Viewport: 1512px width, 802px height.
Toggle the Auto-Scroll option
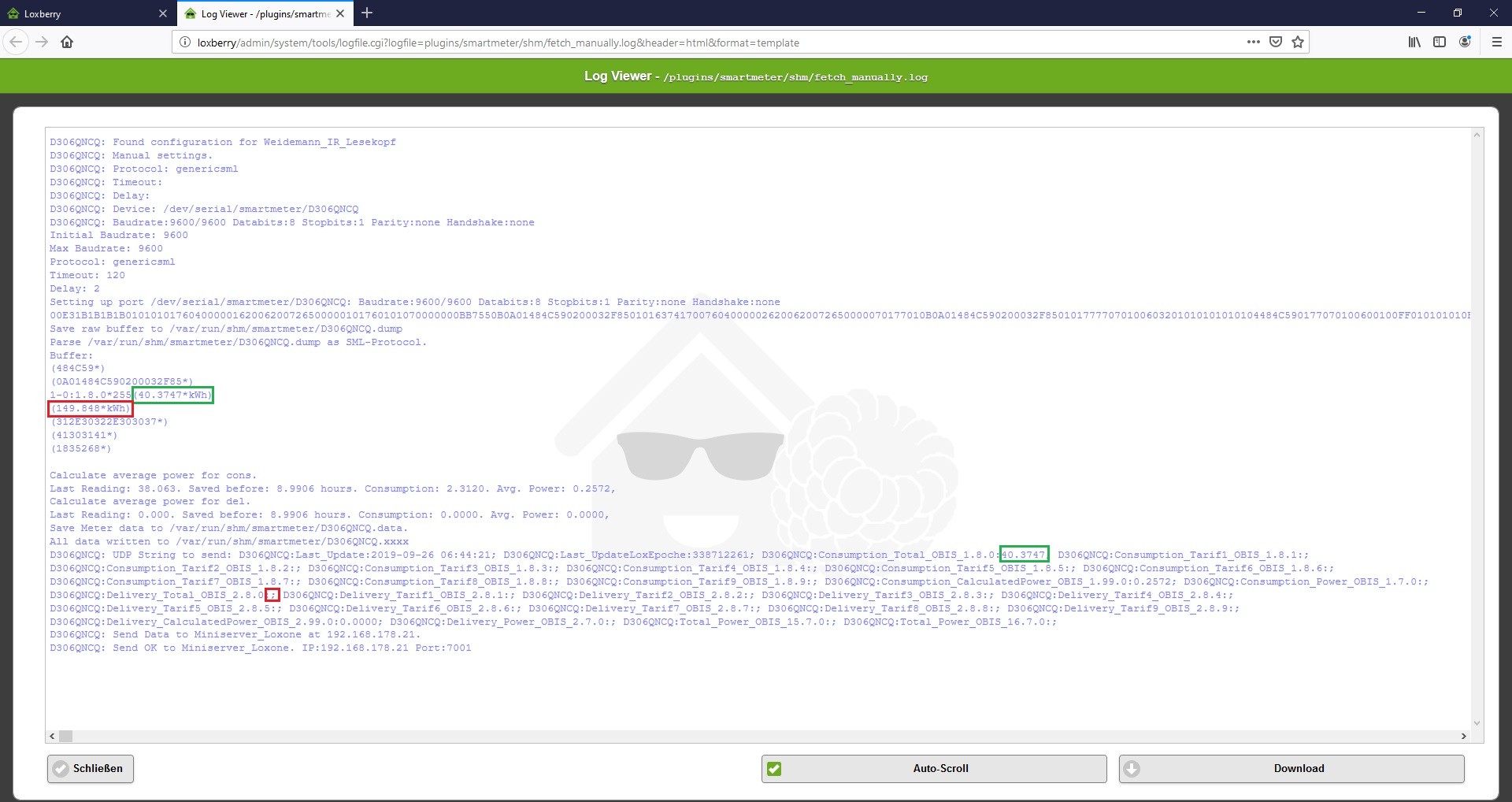934,769
